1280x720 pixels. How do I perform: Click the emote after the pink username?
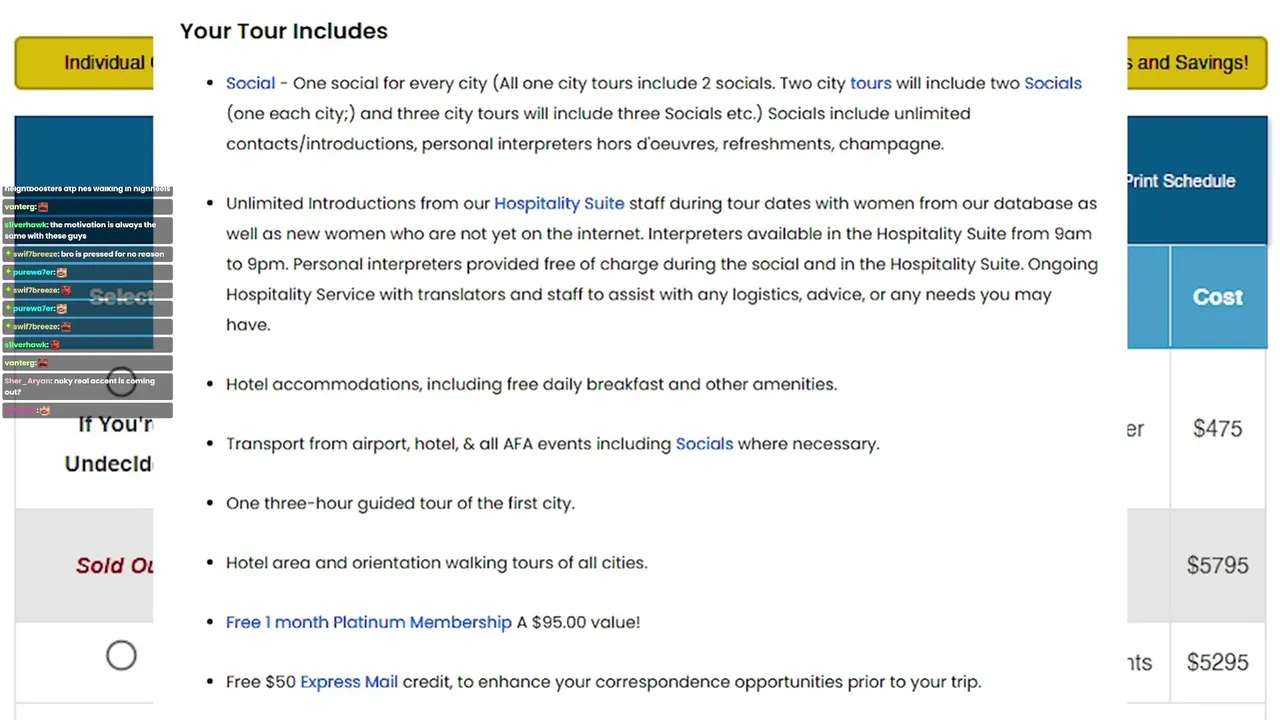tap(44, 411)
